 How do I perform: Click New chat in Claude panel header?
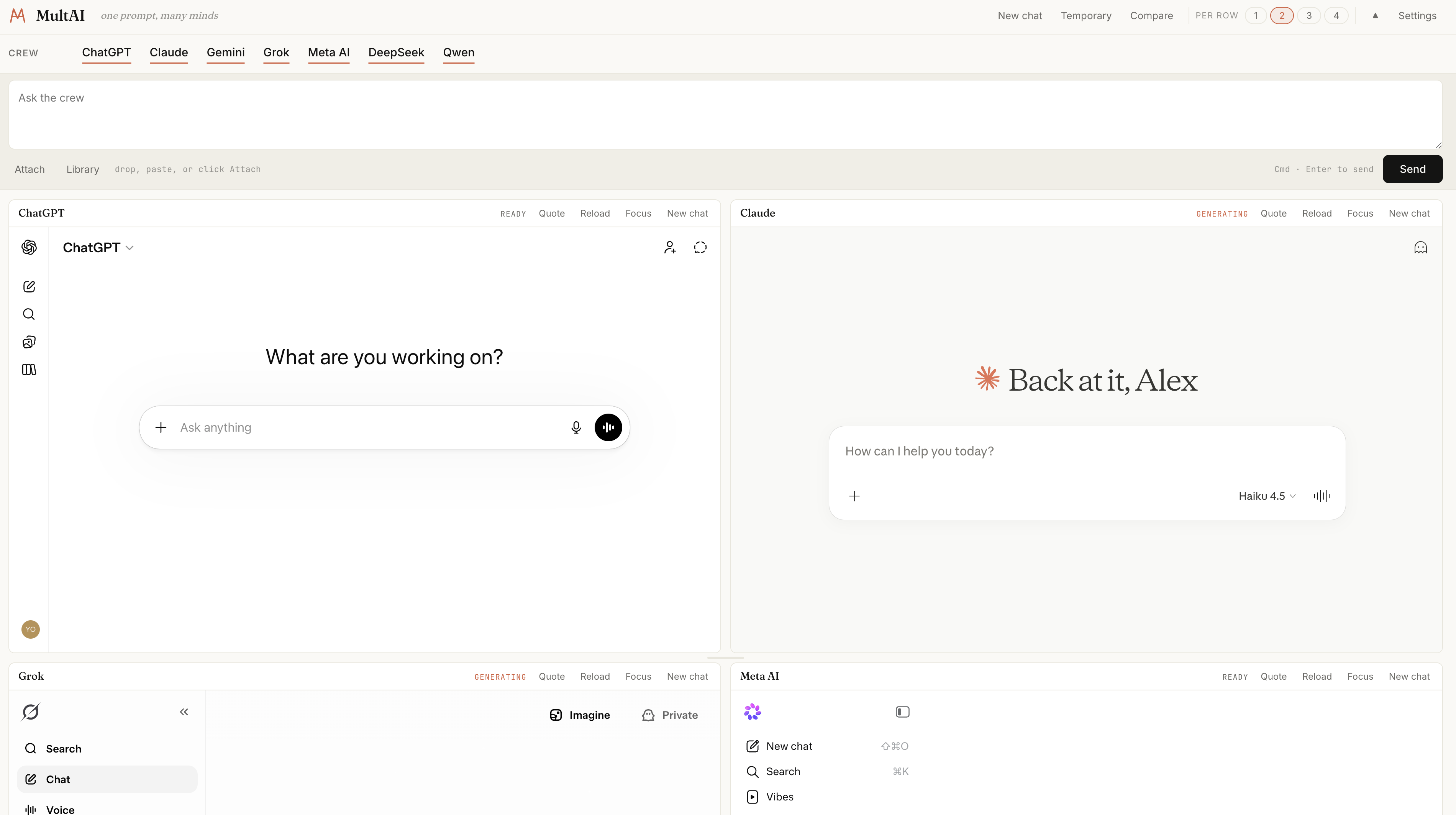[1409, 213]
